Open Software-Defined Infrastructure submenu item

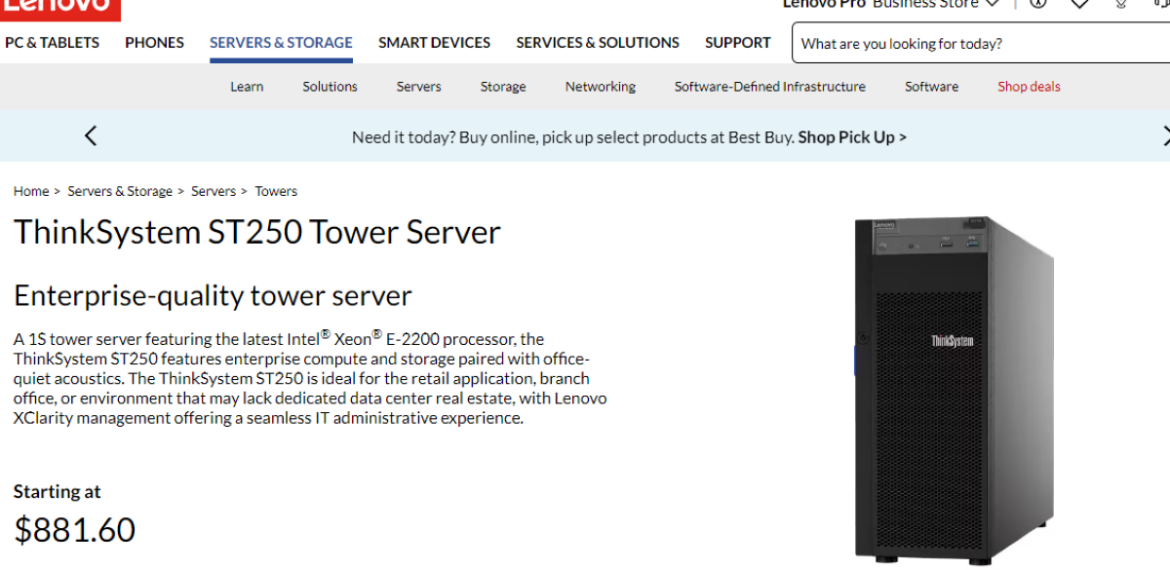tap(769, 87)
